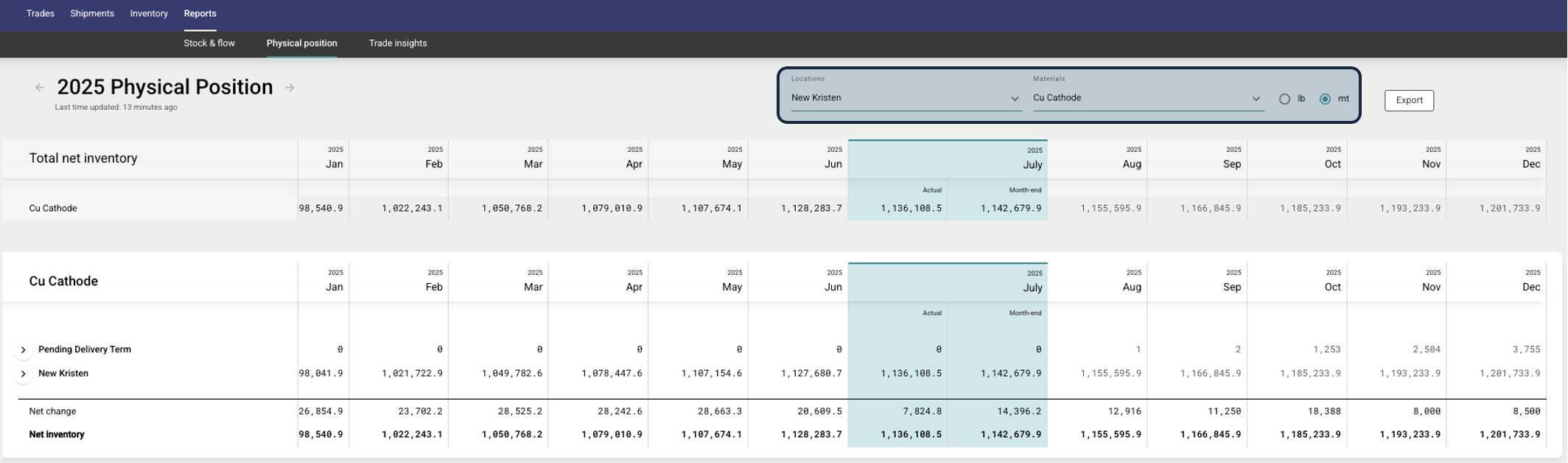Open the Locations dropdown
The width and height of the screenshot is (1568, 463).
(x=905, y=98)
